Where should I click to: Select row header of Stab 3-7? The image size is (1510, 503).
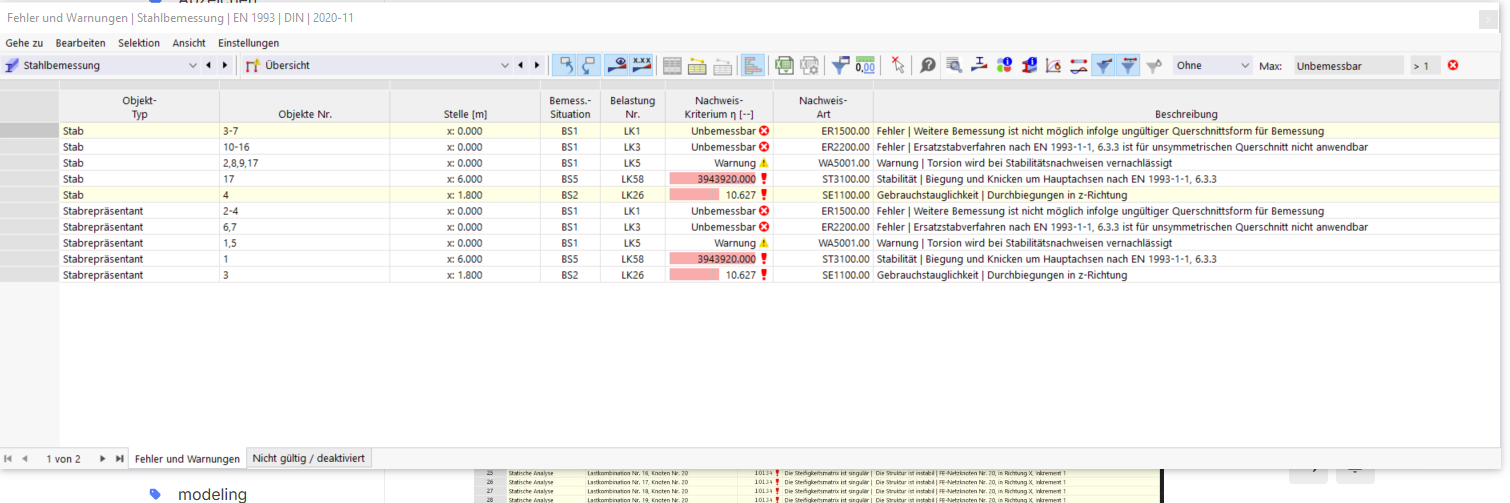(29, 131)
